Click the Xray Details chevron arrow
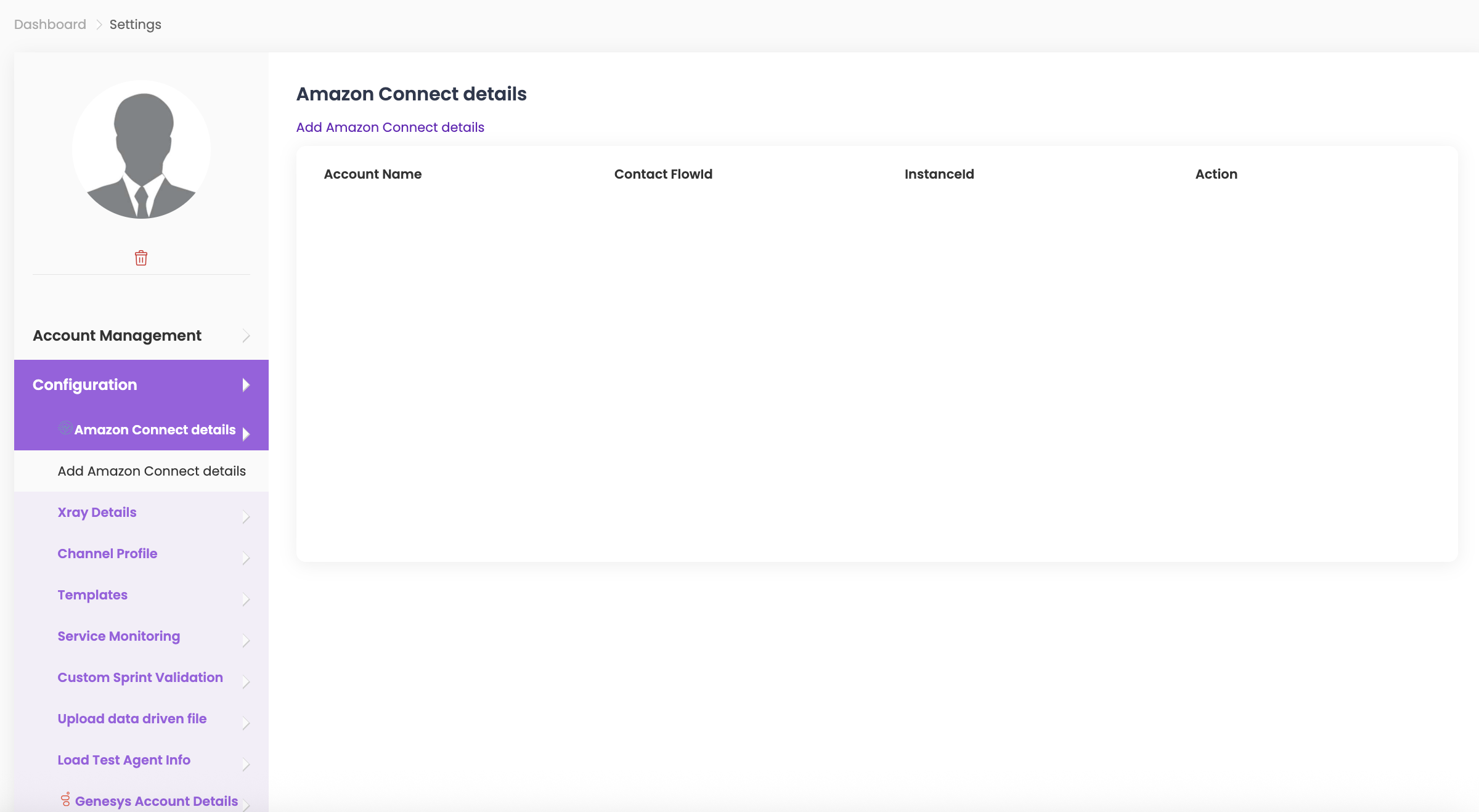 pyautogui.click(x=246, y=517)
